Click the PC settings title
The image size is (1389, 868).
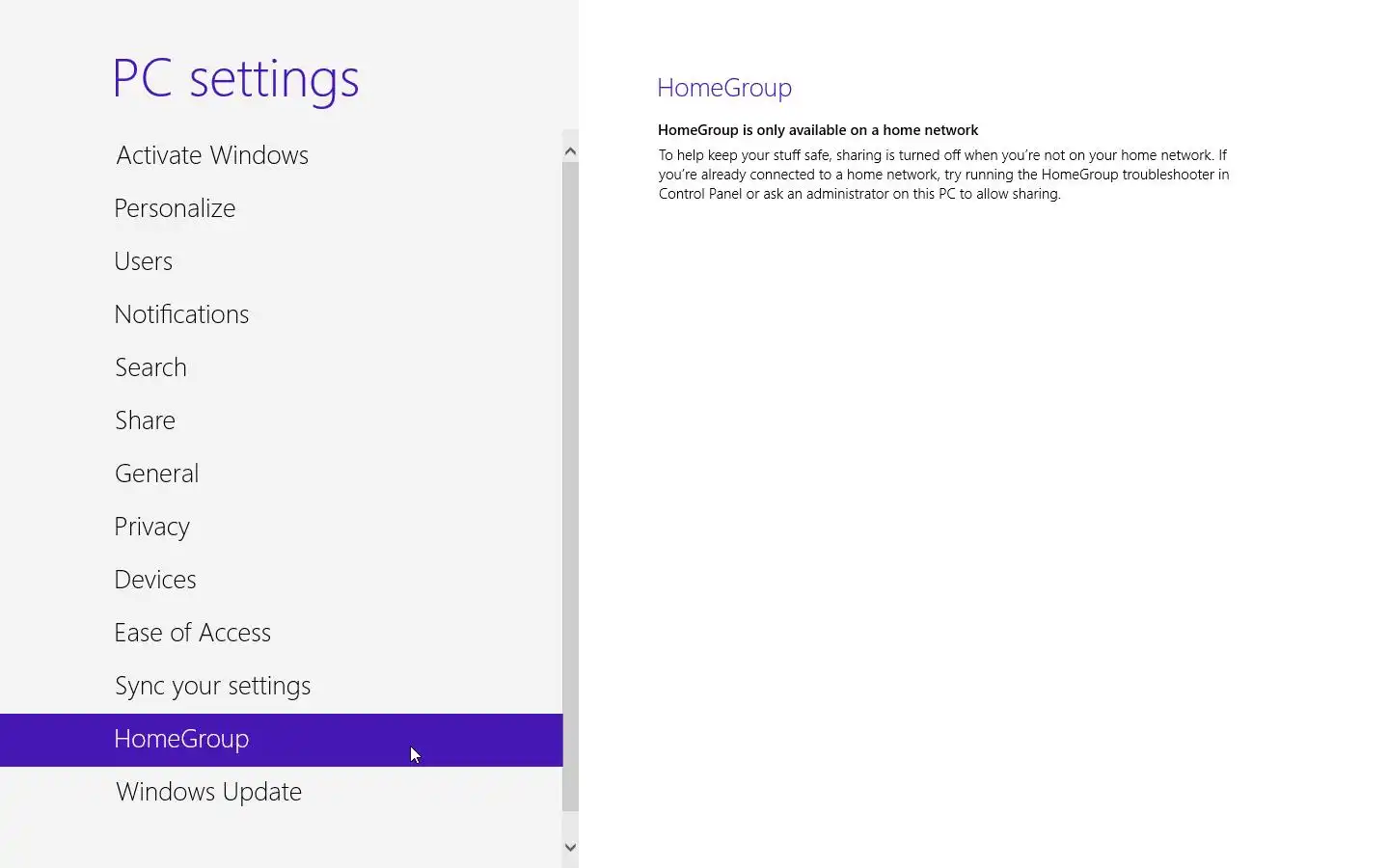pyautogui.click(x=235, y=79)
